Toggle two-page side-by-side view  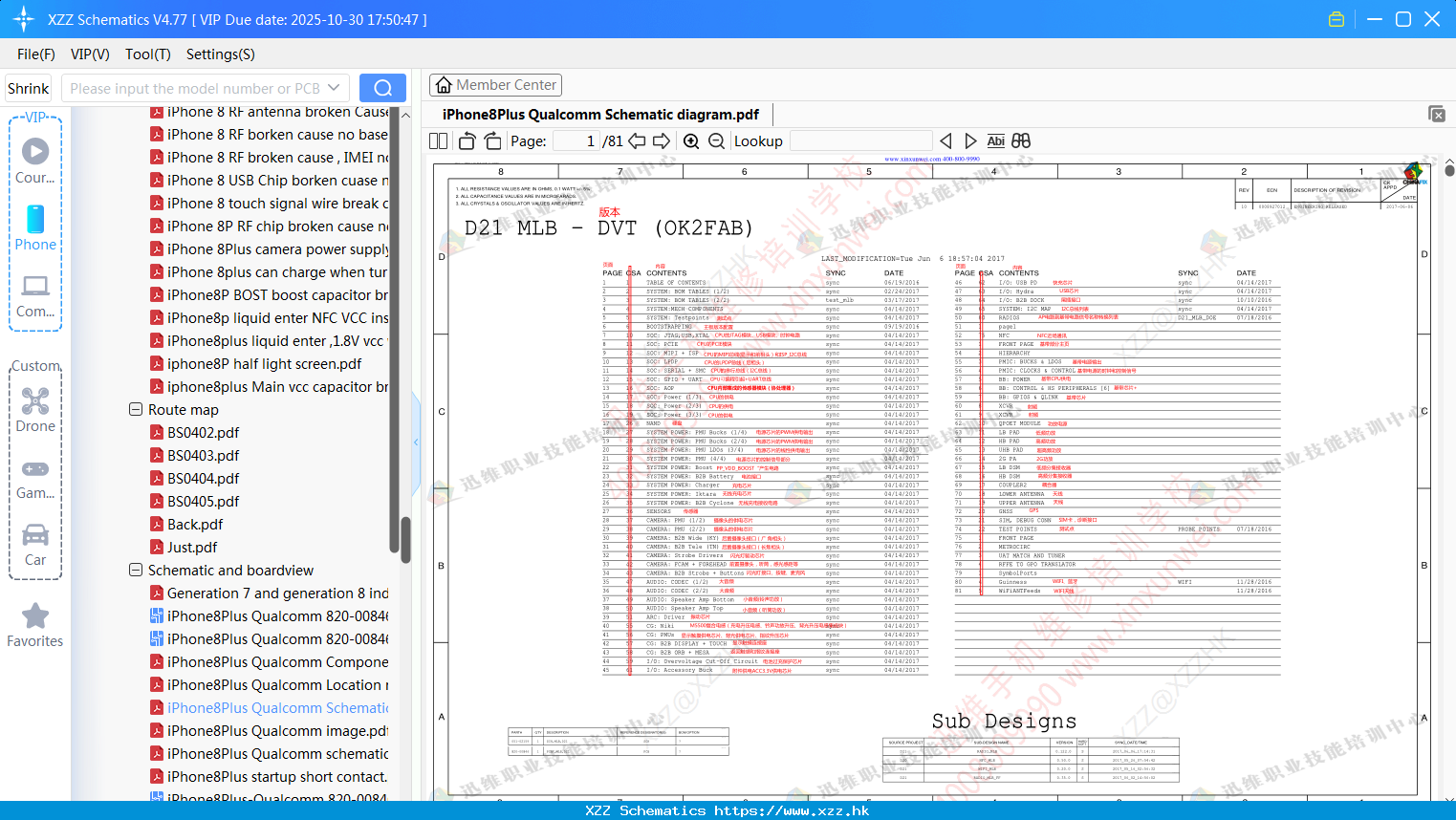[439, 140]
